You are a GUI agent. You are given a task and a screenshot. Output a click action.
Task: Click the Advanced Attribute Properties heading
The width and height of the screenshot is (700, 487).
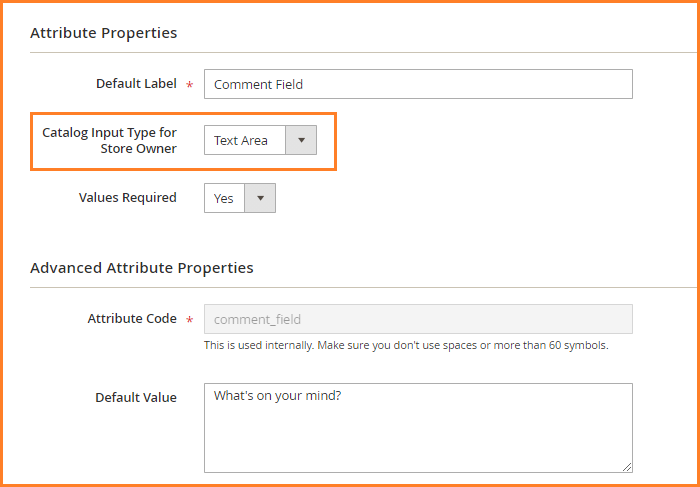tap(141, 268)
